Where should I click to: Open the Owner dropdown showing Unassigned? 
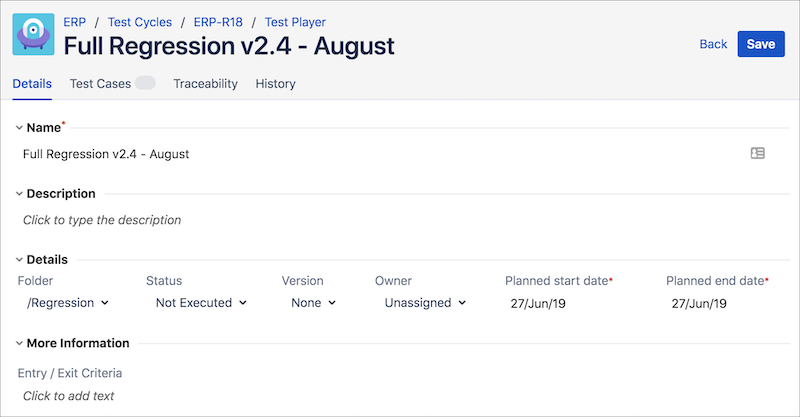(x=425, y=303)
